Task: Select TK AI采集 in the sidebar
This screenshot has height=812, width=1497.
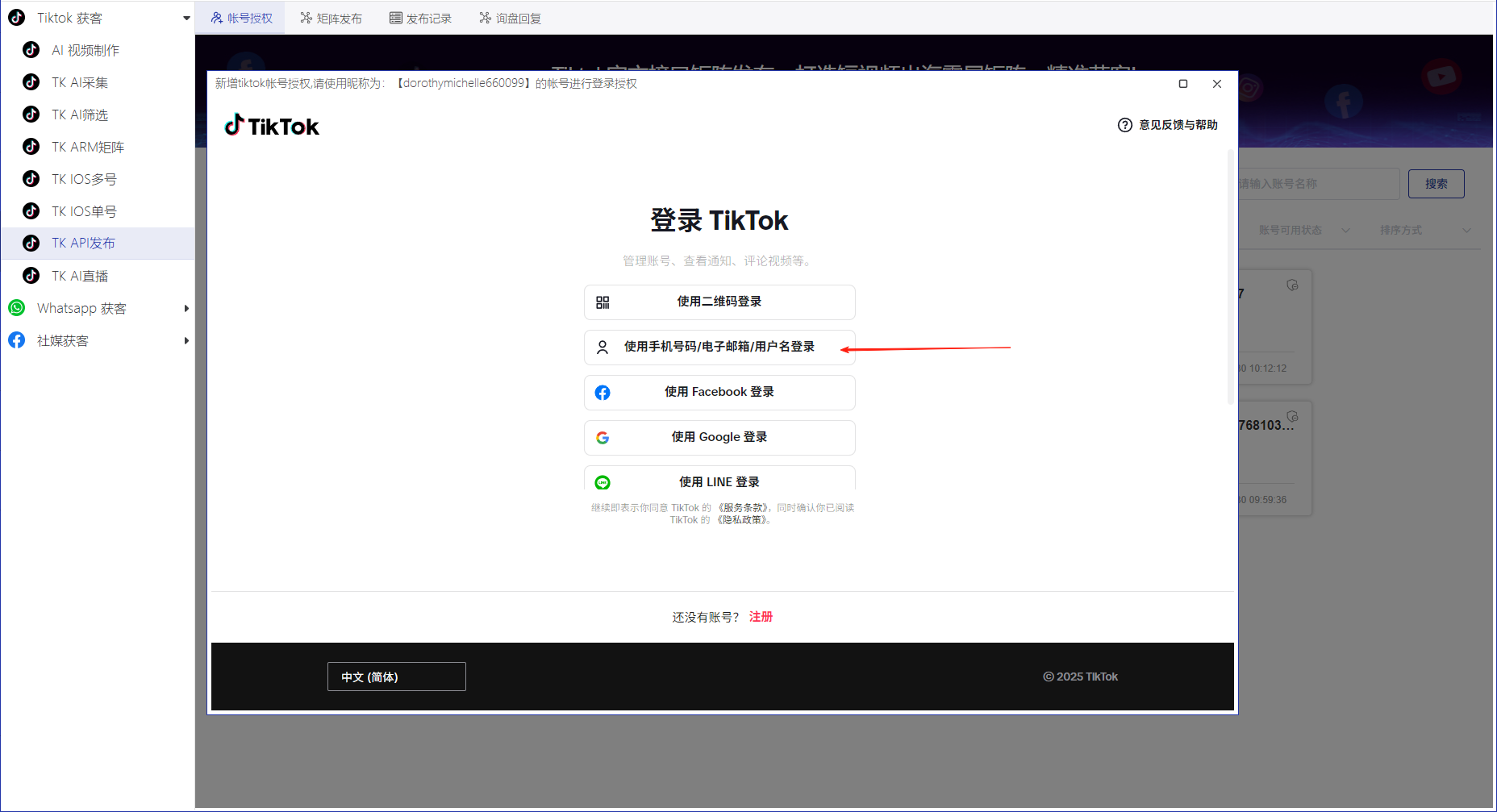Action: click(82, 82)
